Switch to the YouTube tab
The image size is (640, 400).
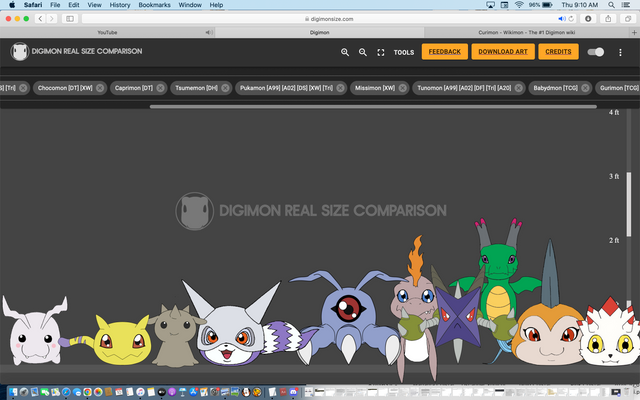tap(107, 32)
